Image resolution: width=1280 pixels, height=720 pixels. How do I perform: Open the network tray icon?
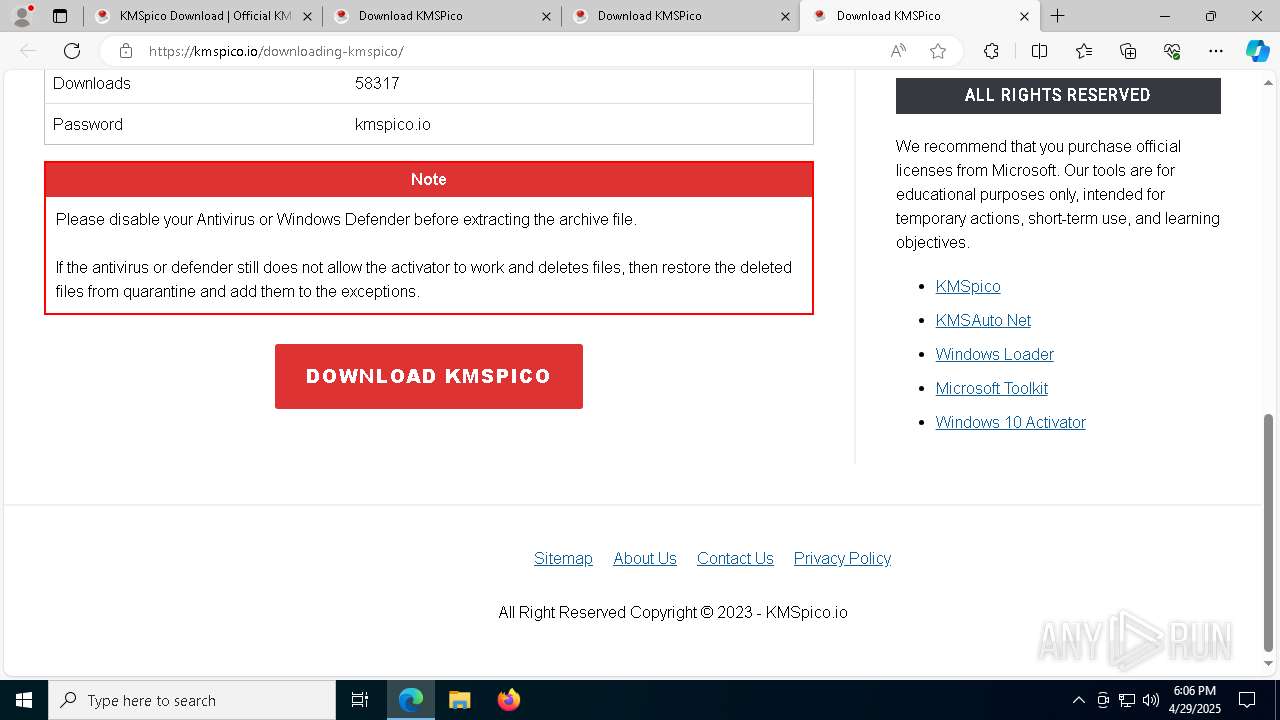(1127, 700)
